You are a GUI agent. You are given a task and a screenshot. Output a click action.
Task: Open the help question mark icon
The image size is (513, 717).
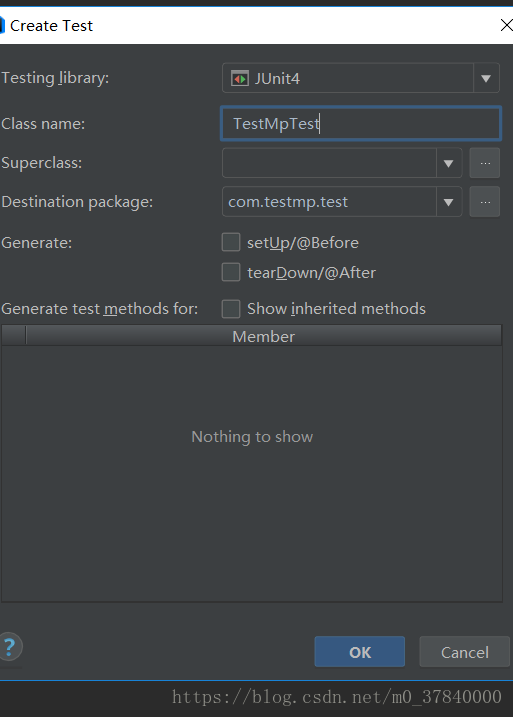9,647
